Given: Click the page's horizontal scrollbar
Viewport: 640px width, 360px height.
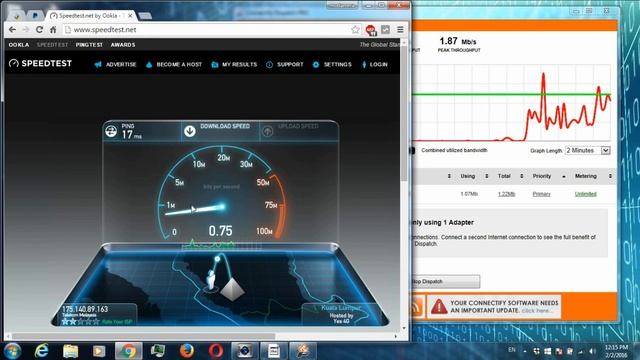Looking at the screenshot, I should 143,336.
